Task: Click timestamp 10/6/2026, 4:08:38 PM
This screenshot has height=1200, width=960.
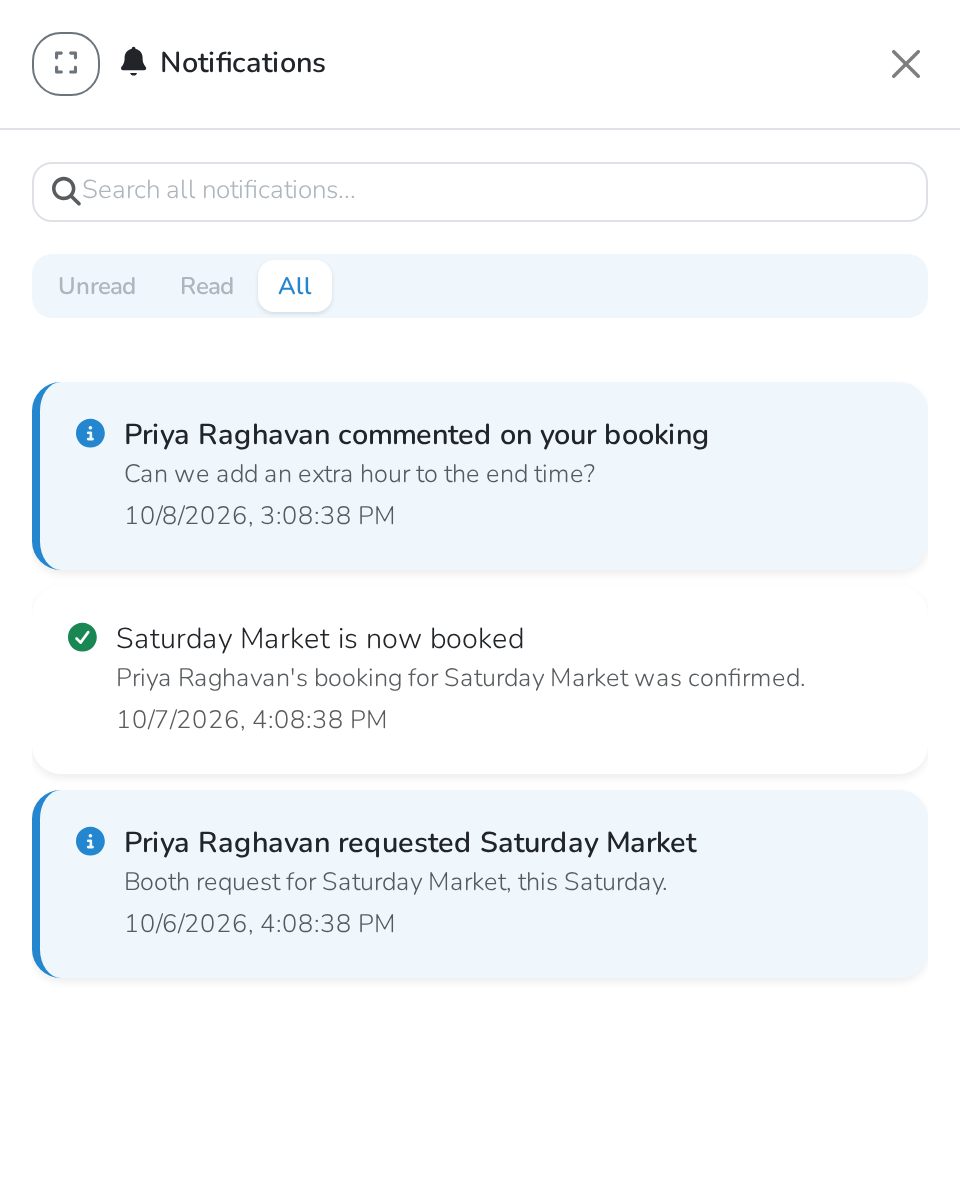Action: pyautogui.click(x=259, y=924)
